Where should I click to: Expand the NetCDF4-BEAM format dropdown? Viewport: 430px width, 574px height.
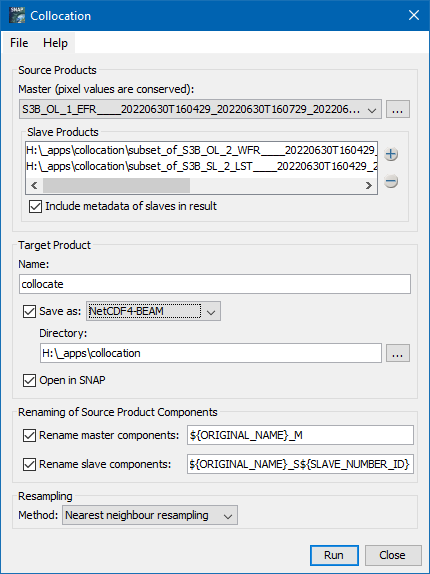click(153, 312)
